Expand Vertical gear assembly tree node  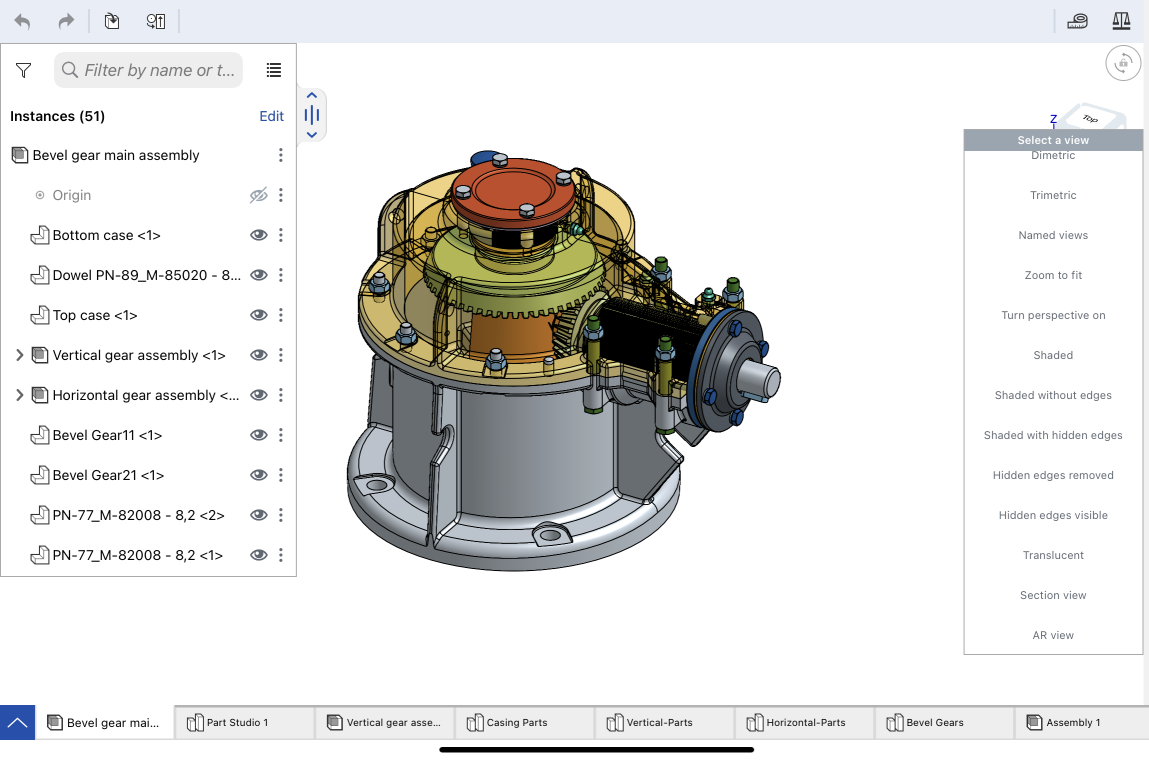19,355
